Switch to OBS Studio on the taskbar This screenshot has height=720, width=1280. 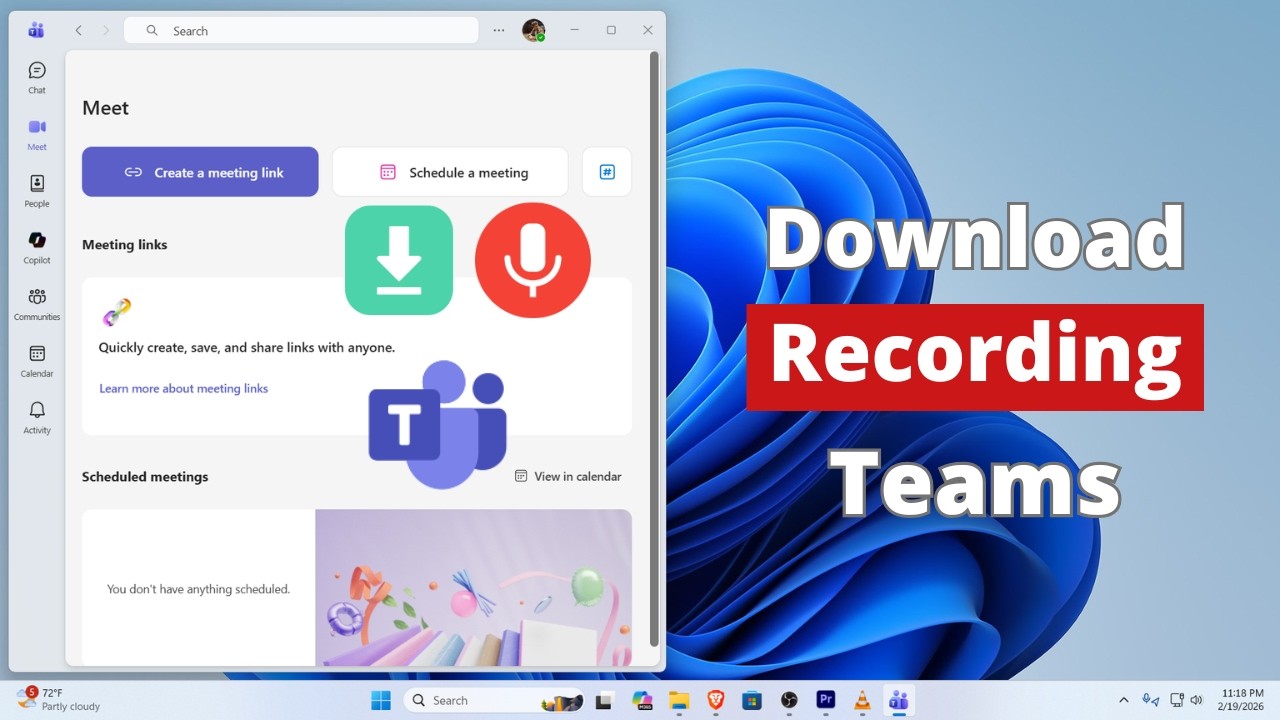[789, 700]
